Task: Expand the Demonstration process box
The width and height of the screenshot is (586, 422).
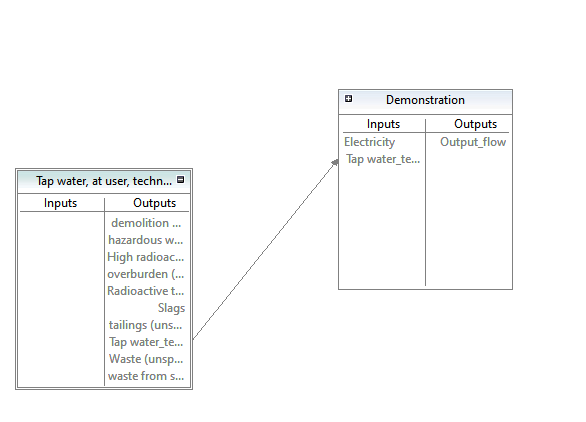Action: coord(348,99)
